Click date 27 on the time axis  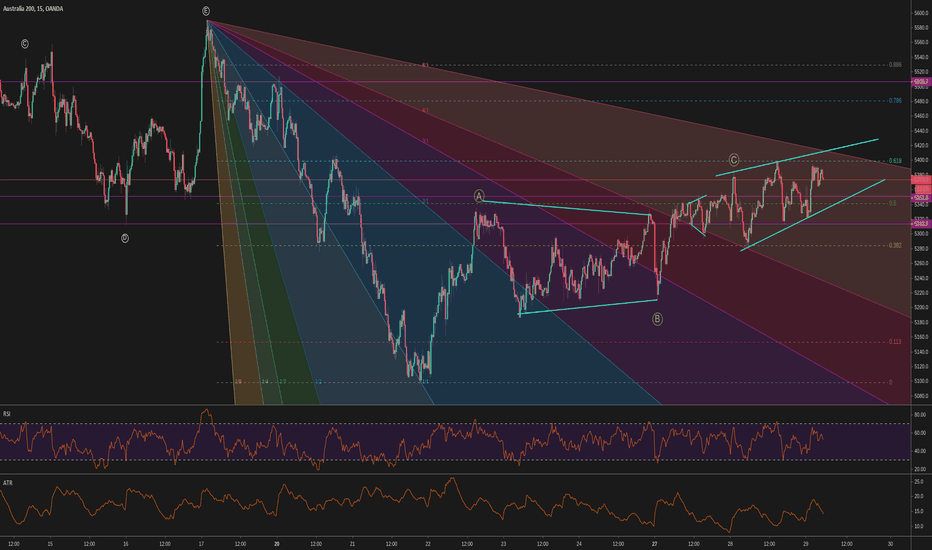tap(654, 543)
